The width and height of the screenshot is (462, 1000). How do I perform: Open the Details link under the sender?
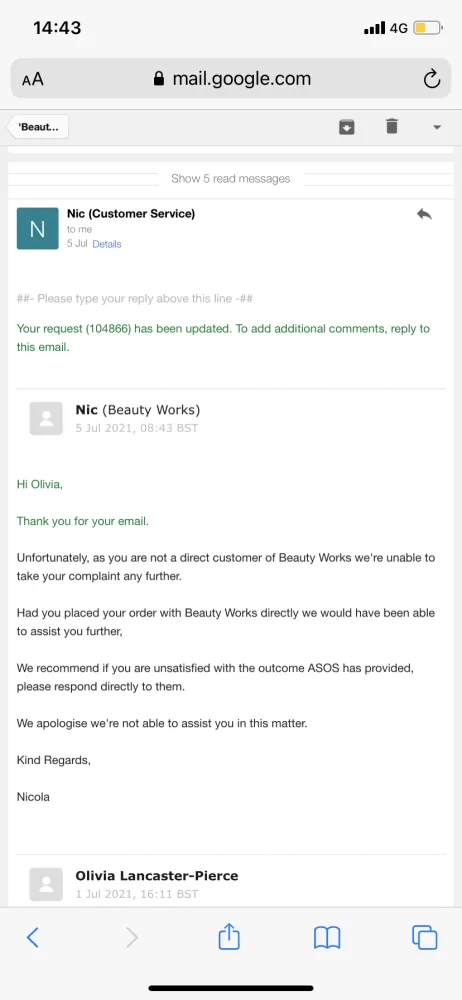(107, 244)
